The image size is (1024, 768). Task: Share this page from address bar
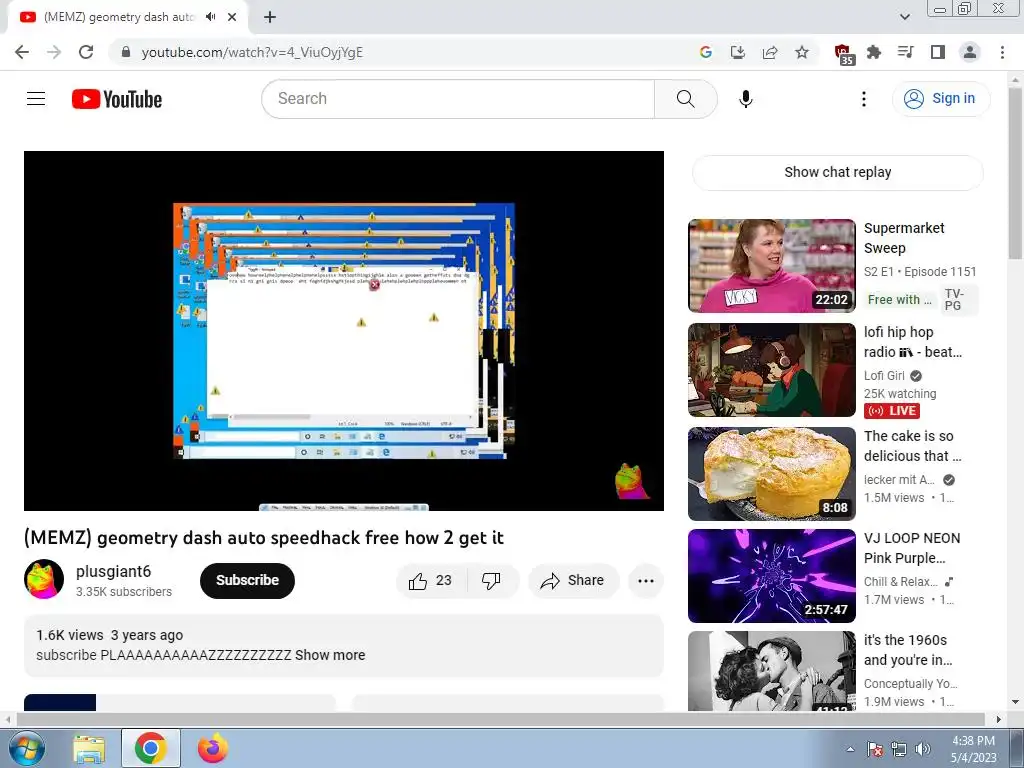(770, 52)
